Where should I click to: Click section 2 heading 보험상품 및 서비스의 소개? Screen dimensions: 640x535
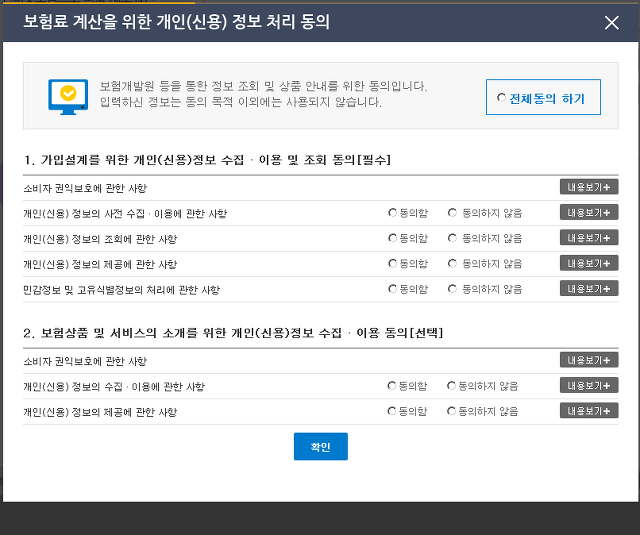233,333
